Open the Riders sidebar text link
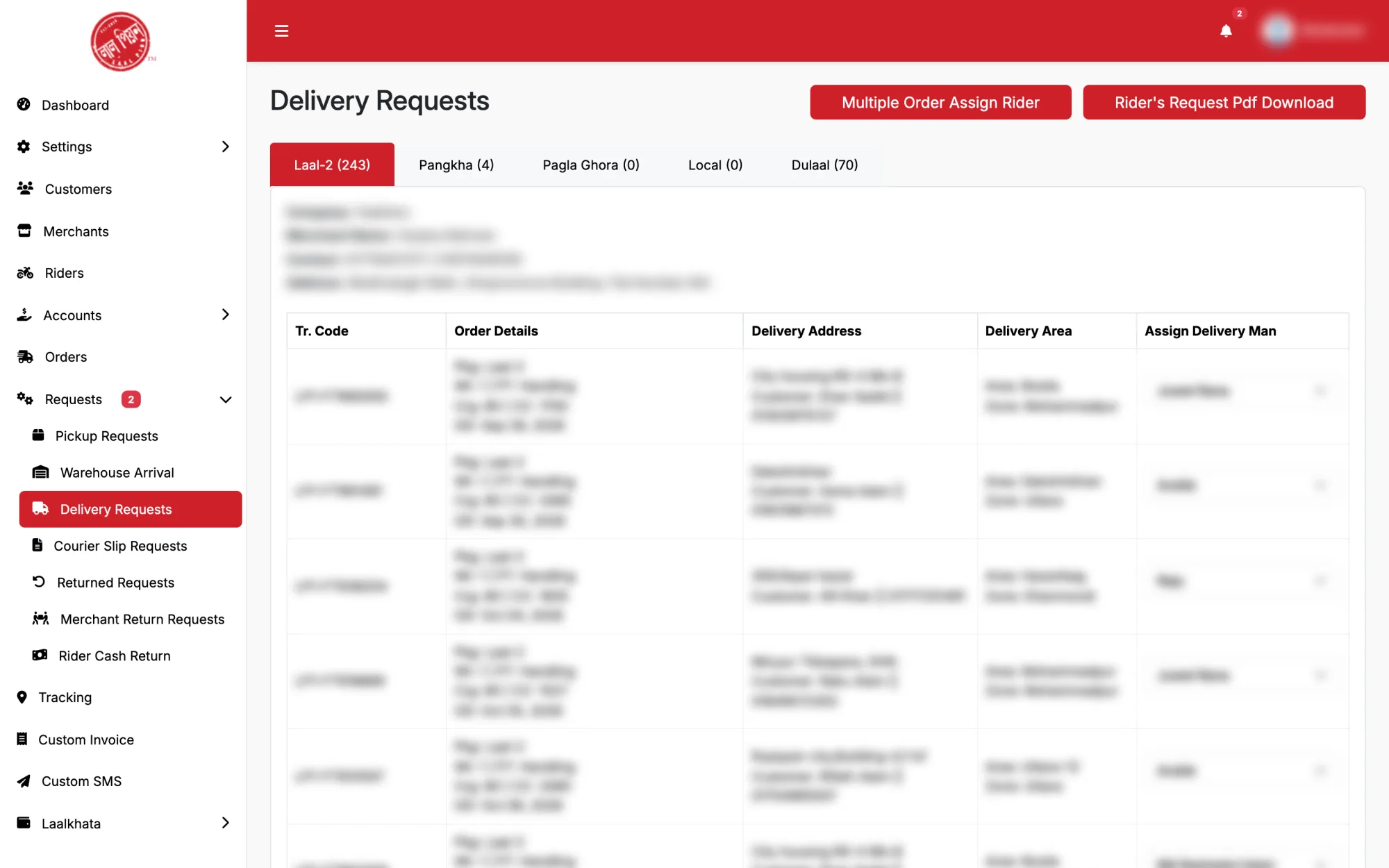Image resolution: width=1389 pixels, height=868 pixels. pos(65,273)
